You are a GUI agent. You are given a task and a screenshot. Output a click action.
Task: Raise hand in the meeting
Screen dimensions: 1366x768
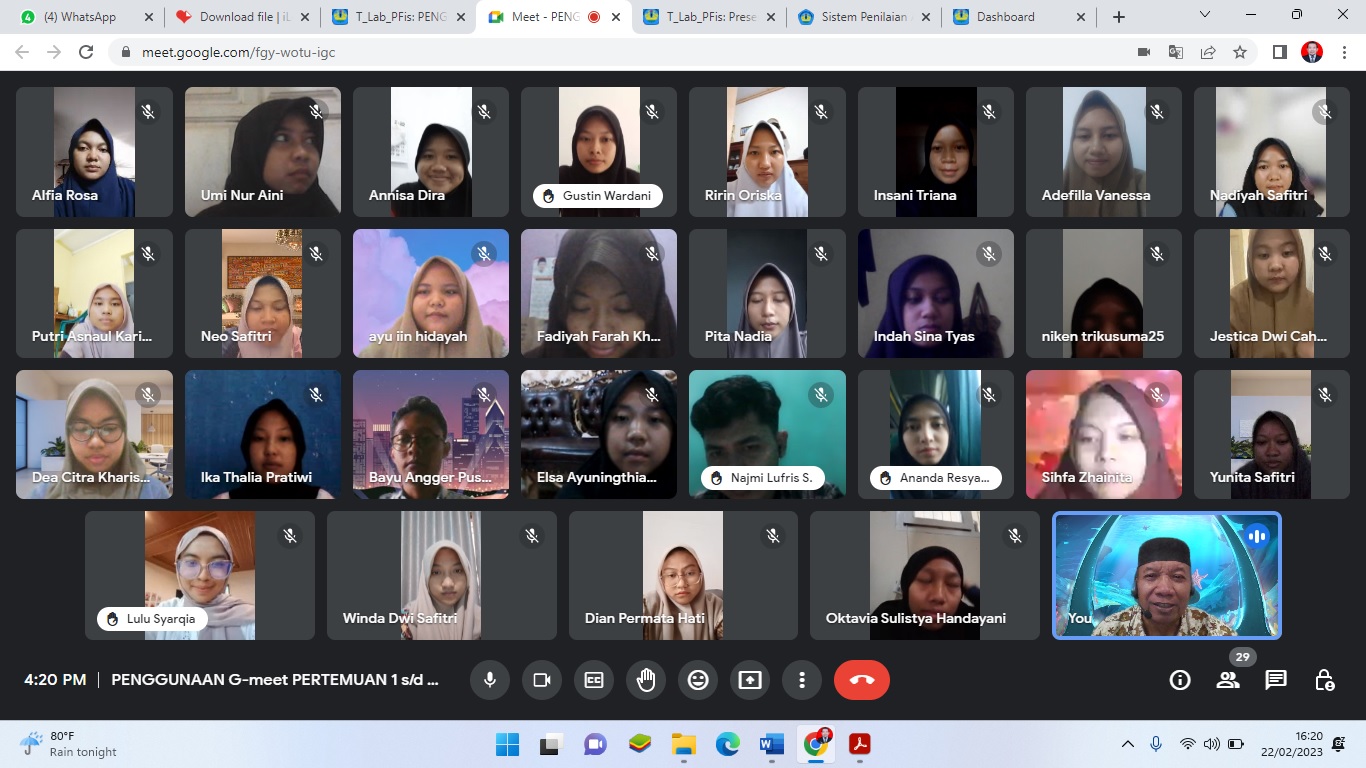[x=646, y=680]
